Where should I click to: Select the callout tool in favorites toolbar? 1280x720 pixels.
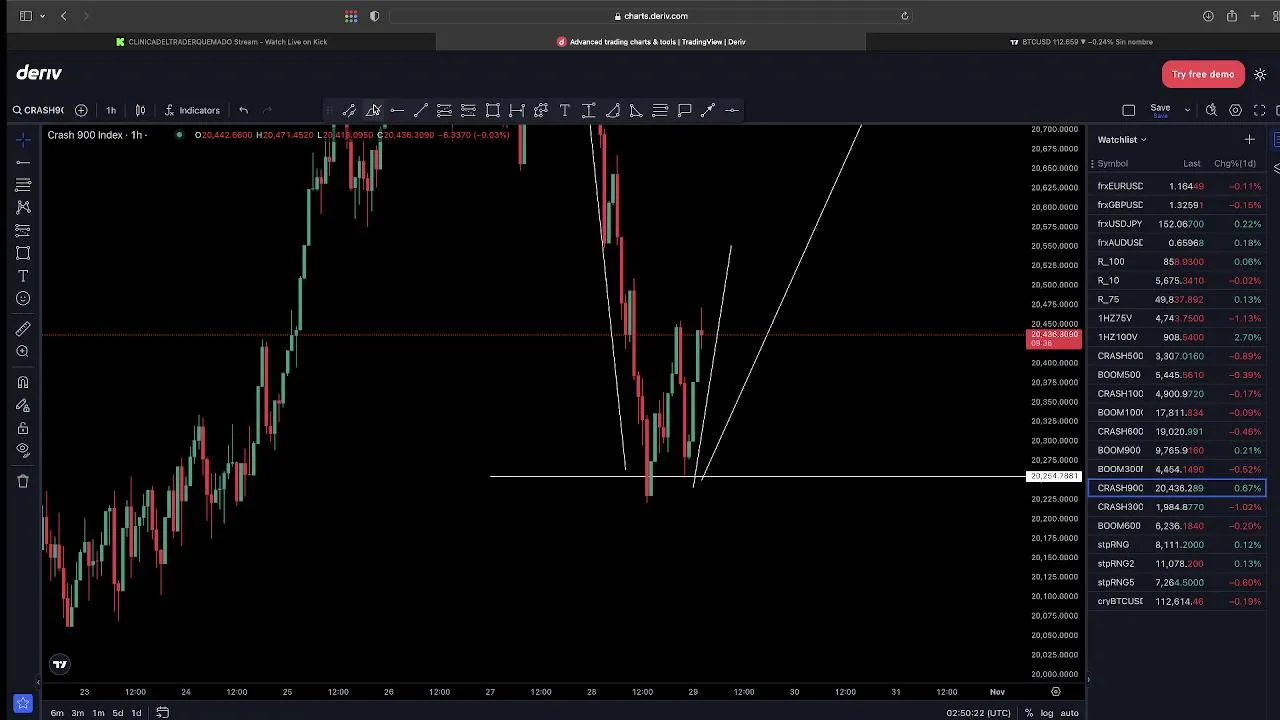[x=685, y=110]
